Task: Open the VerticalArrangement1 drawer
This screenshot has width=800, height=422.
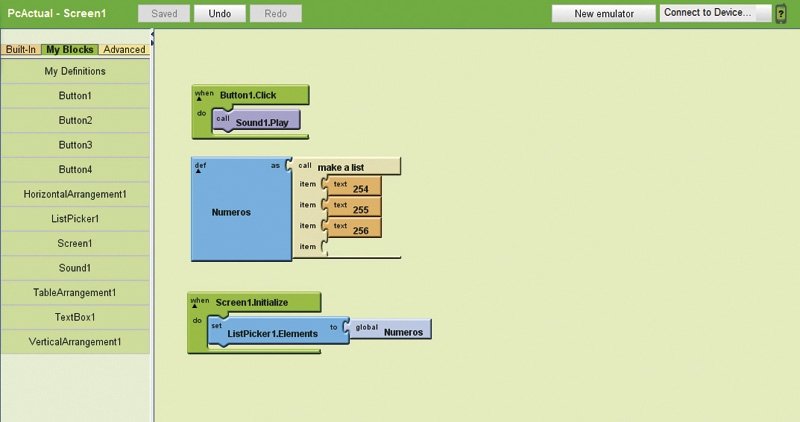Action: [x=75, y=342]
